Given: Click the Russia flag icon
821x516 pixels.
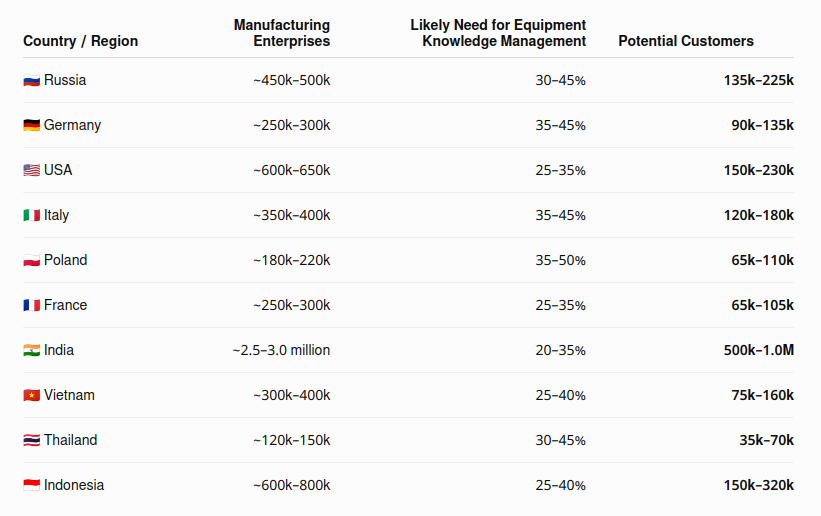Looking at the screenshot, I should 31,81.
